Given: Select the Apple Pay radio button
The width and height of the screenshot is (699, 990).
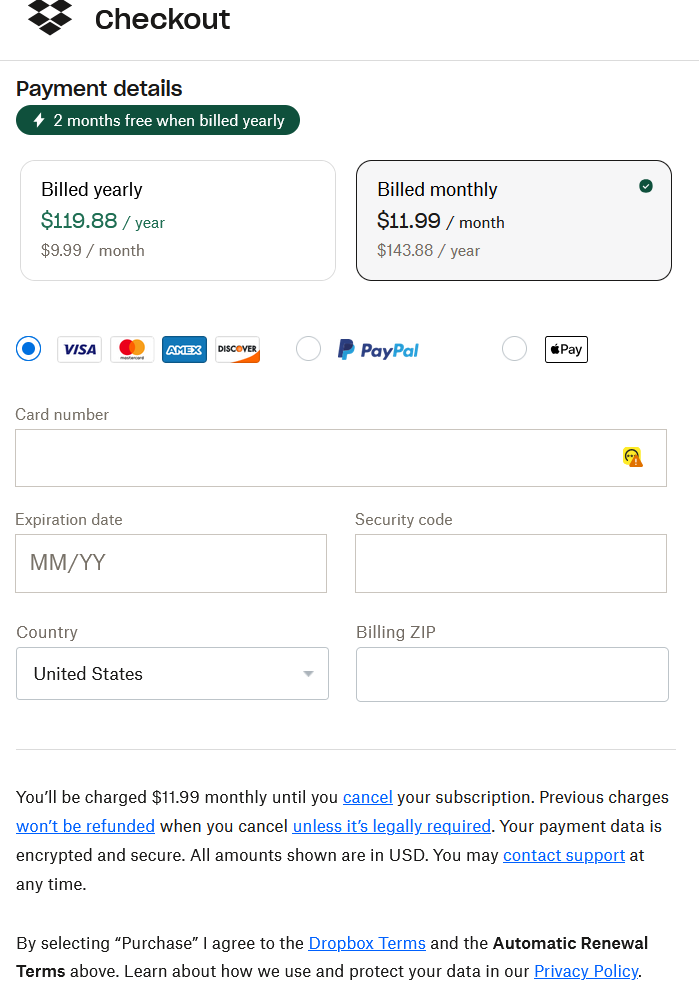Looking at the screenshot, I should (x=514, y=349).
